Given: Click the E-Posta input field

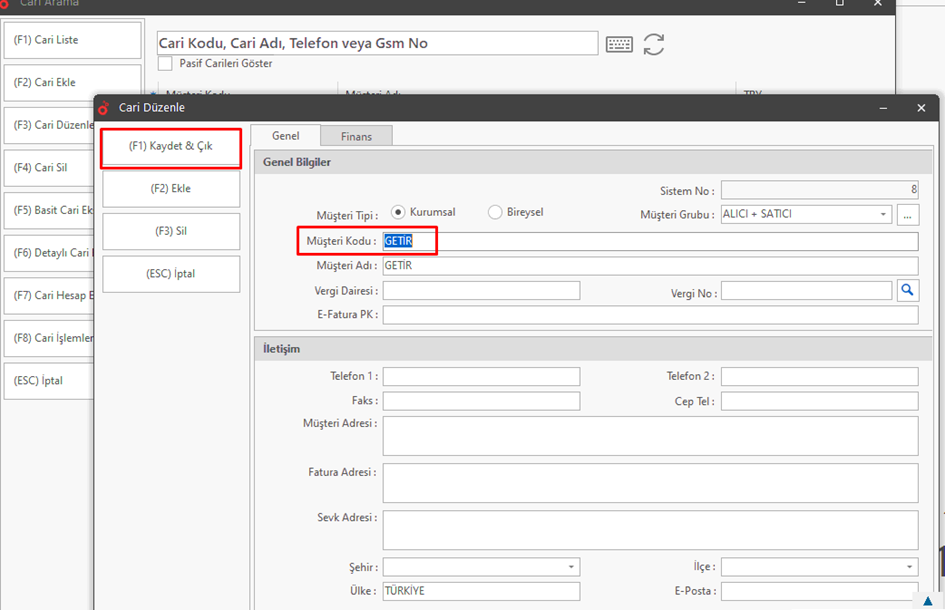Looking at the screenshot, I should point(820,591).
